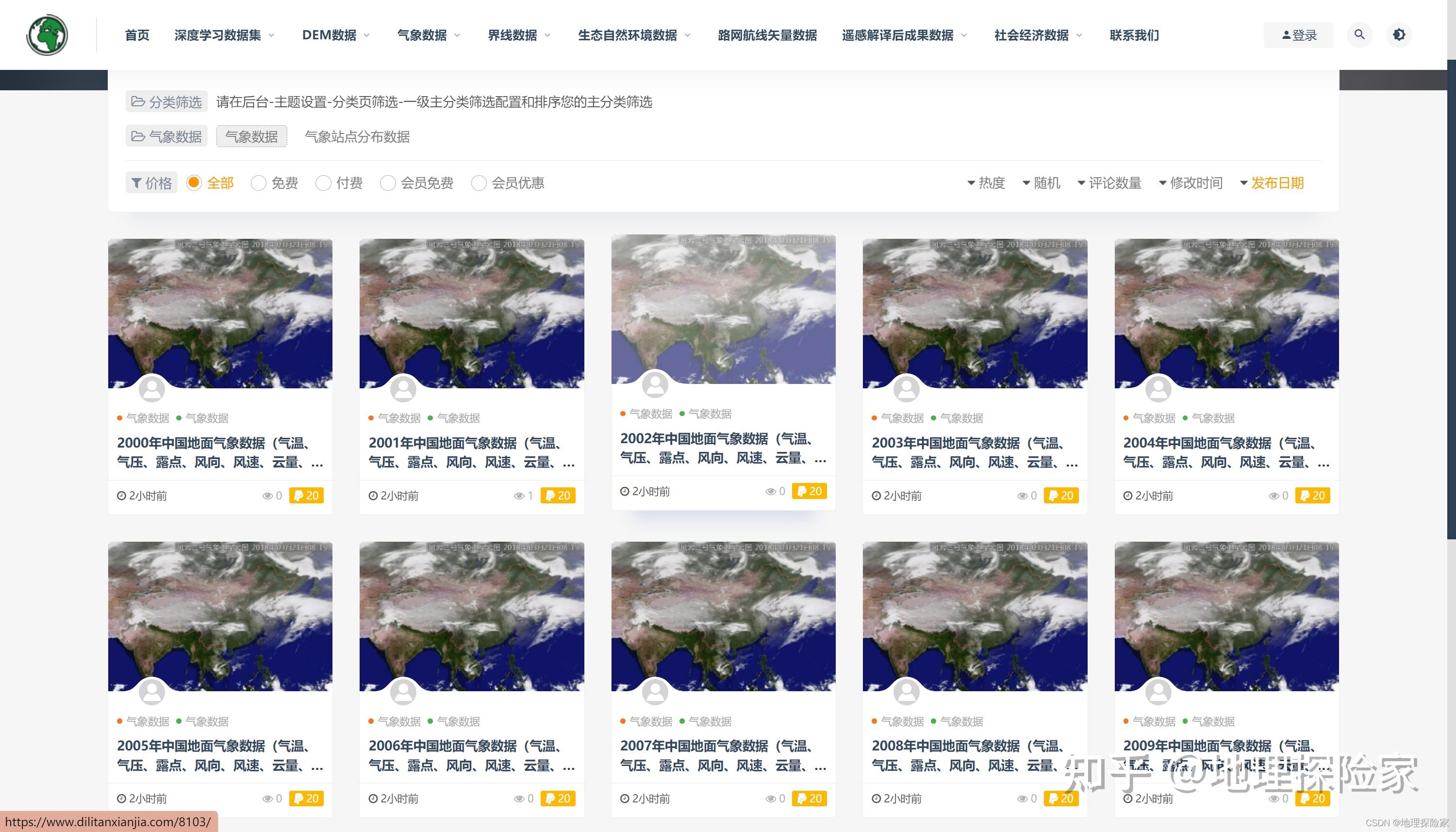Click author avatar on 2003年 card

(907, 389)
